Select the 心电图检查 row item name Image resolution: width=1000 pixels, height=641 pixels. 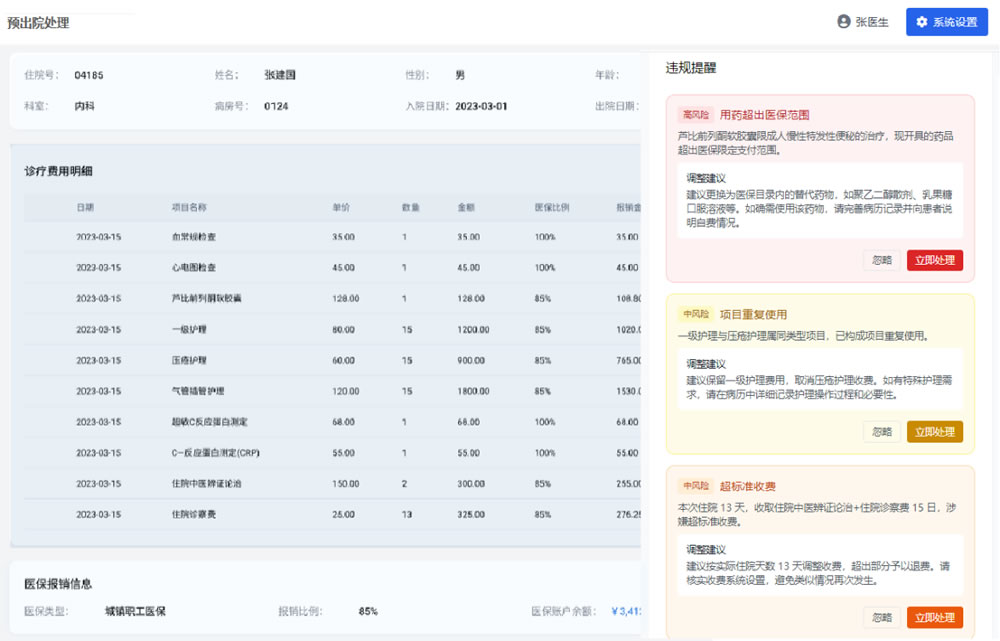click(194, 268)
